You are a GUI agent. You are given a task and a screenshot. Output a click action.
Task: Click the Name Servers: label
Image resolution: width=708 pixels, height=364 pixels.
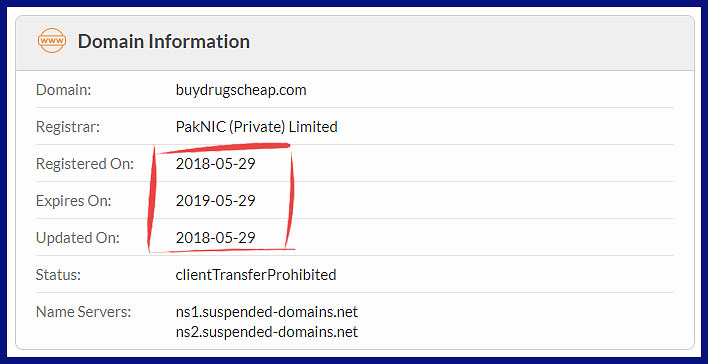84,312
